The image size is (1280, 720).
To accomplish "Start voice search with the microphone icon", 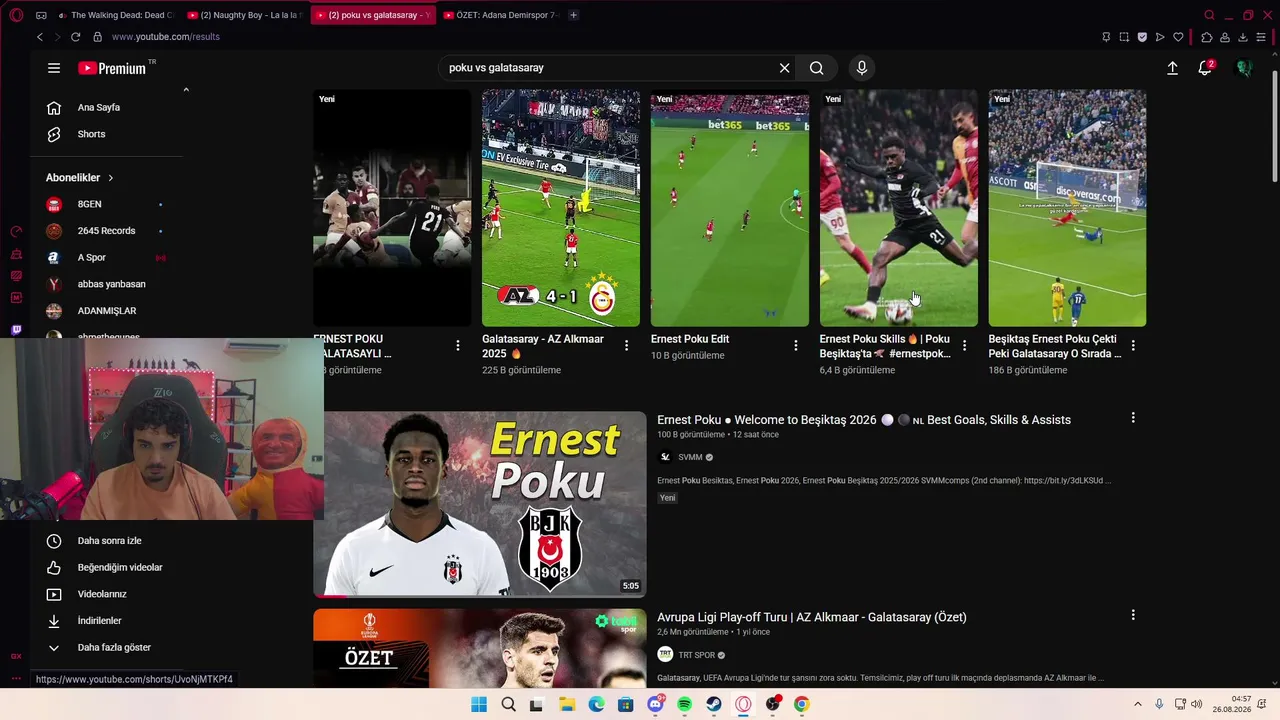I will (x=862, y=68).
